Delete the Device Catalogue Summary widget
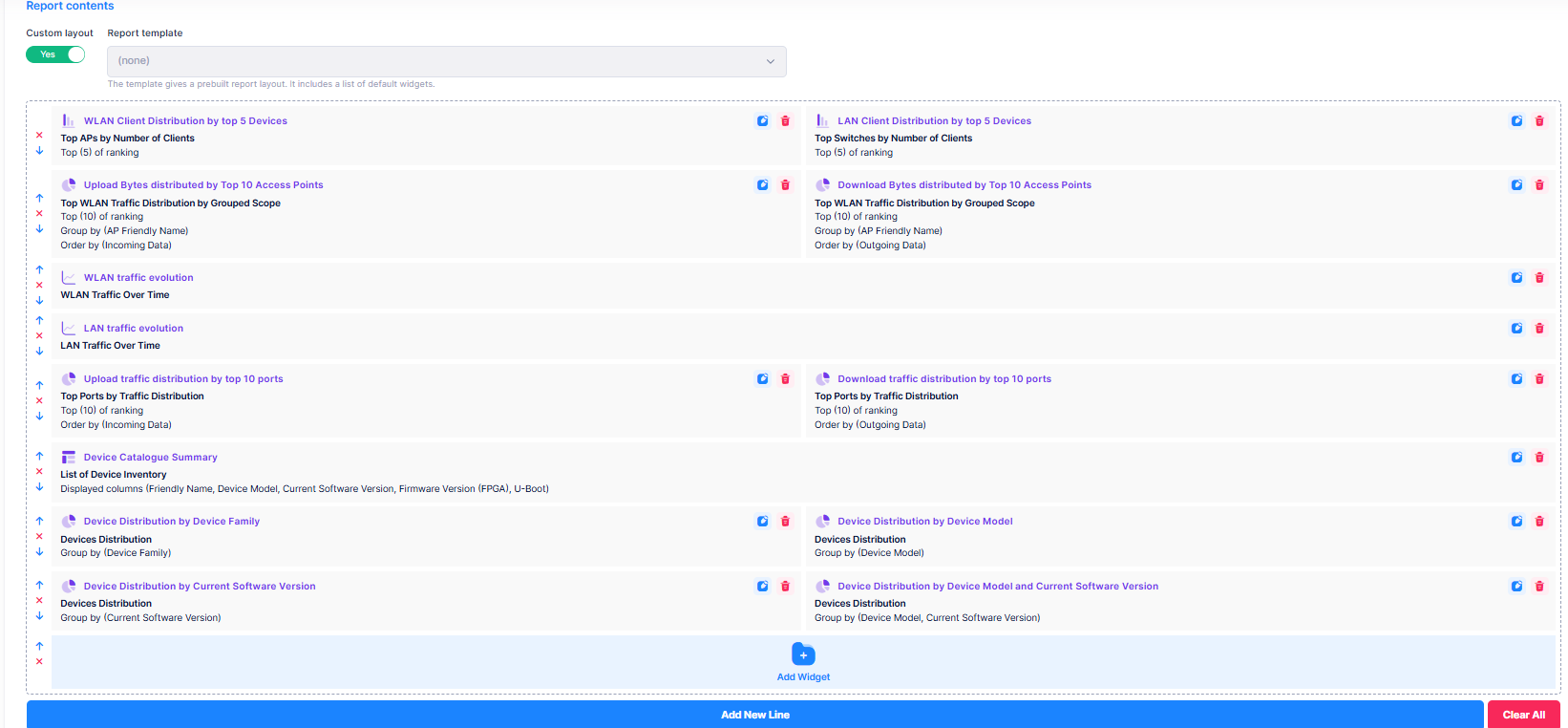Screen dimensions: 1568x728 tap(1539, 458)
